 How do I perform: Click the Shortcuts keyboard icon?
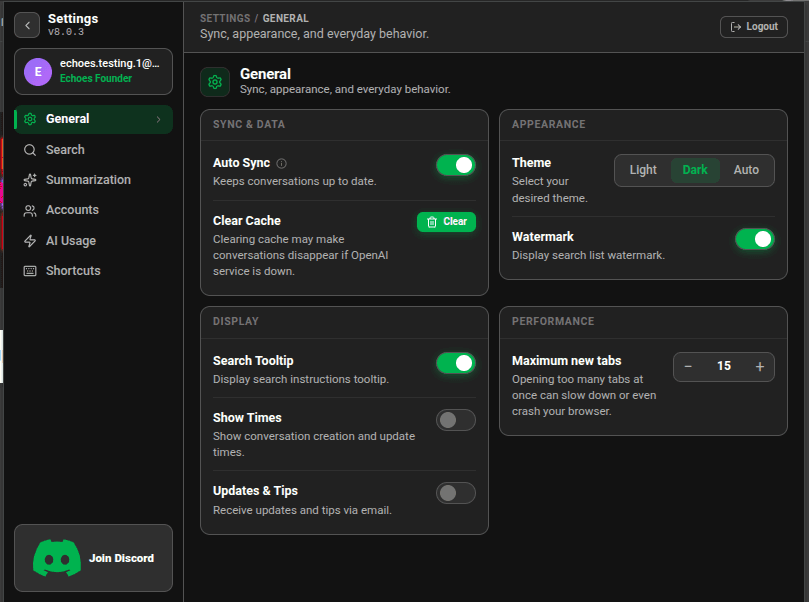click(30, 271)
